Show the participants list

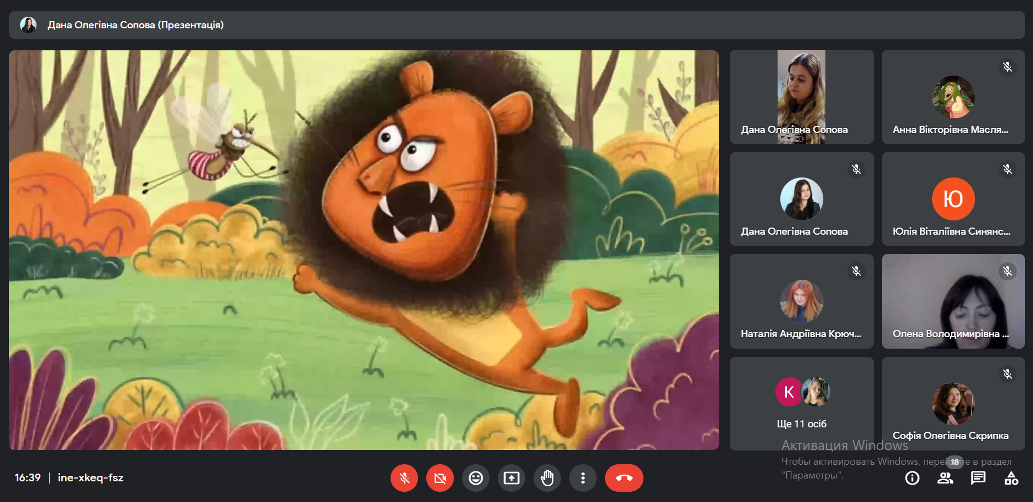(x=945, y=478)
